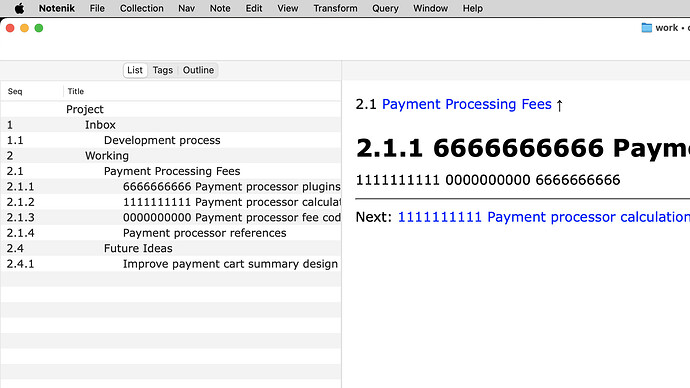Switch to the Outline tab
The height and width of the screenshot is (388, 690).
click(x=198, y=70)
